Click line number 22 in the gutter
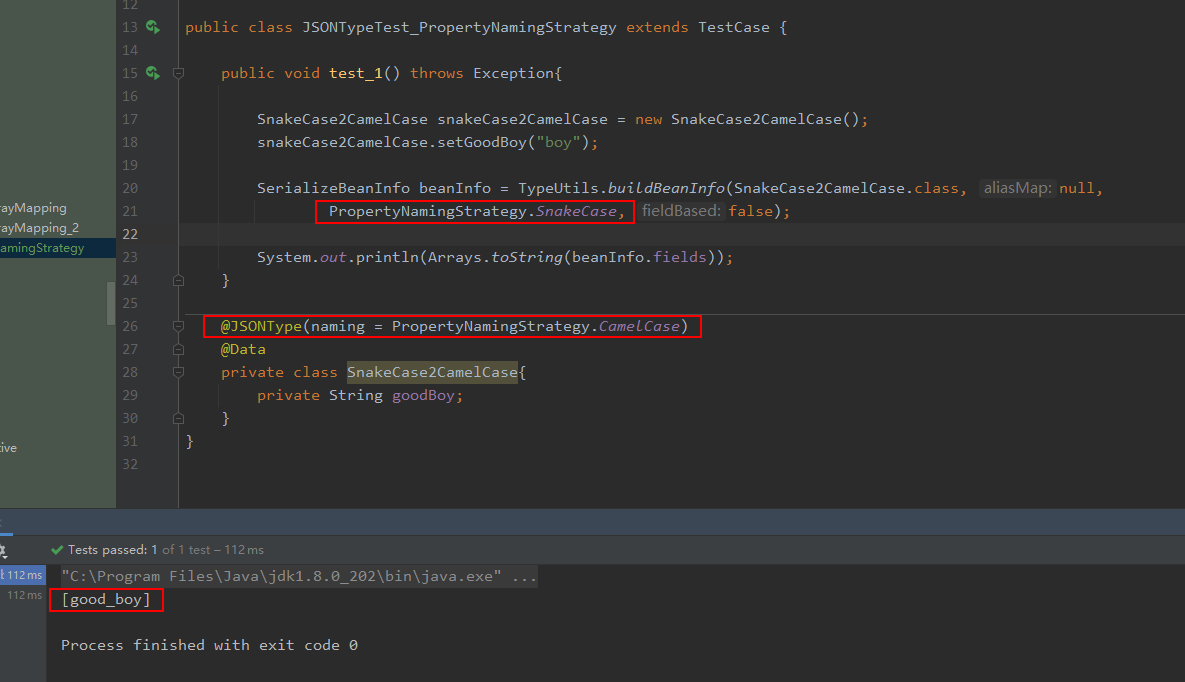 pos(130,234)
